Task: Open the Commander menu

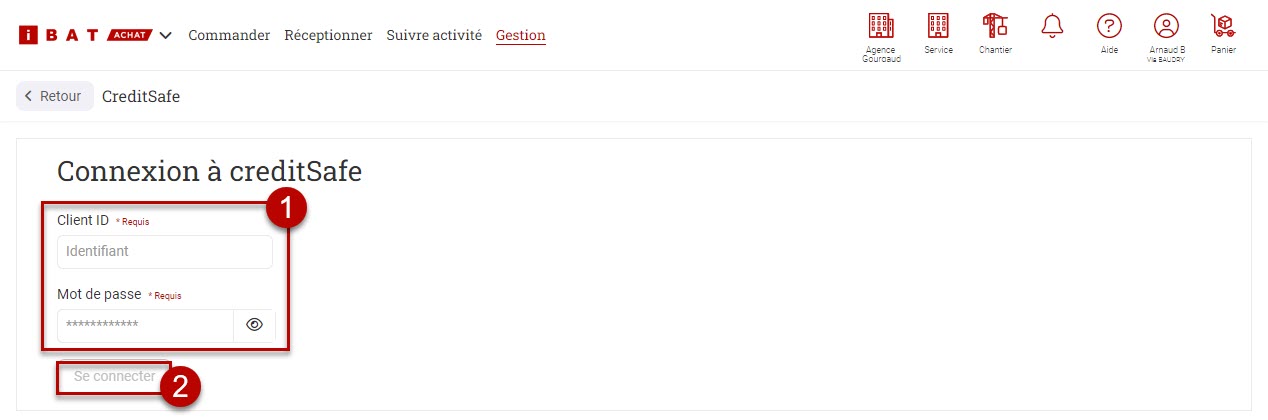Action: (x=229, y=35)
